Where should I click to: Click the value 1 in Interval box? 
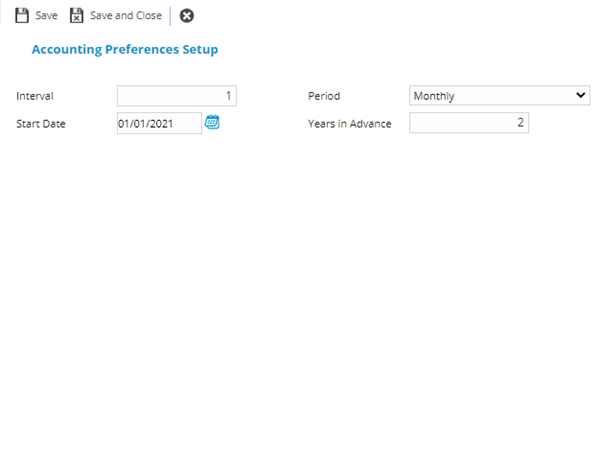229,96
